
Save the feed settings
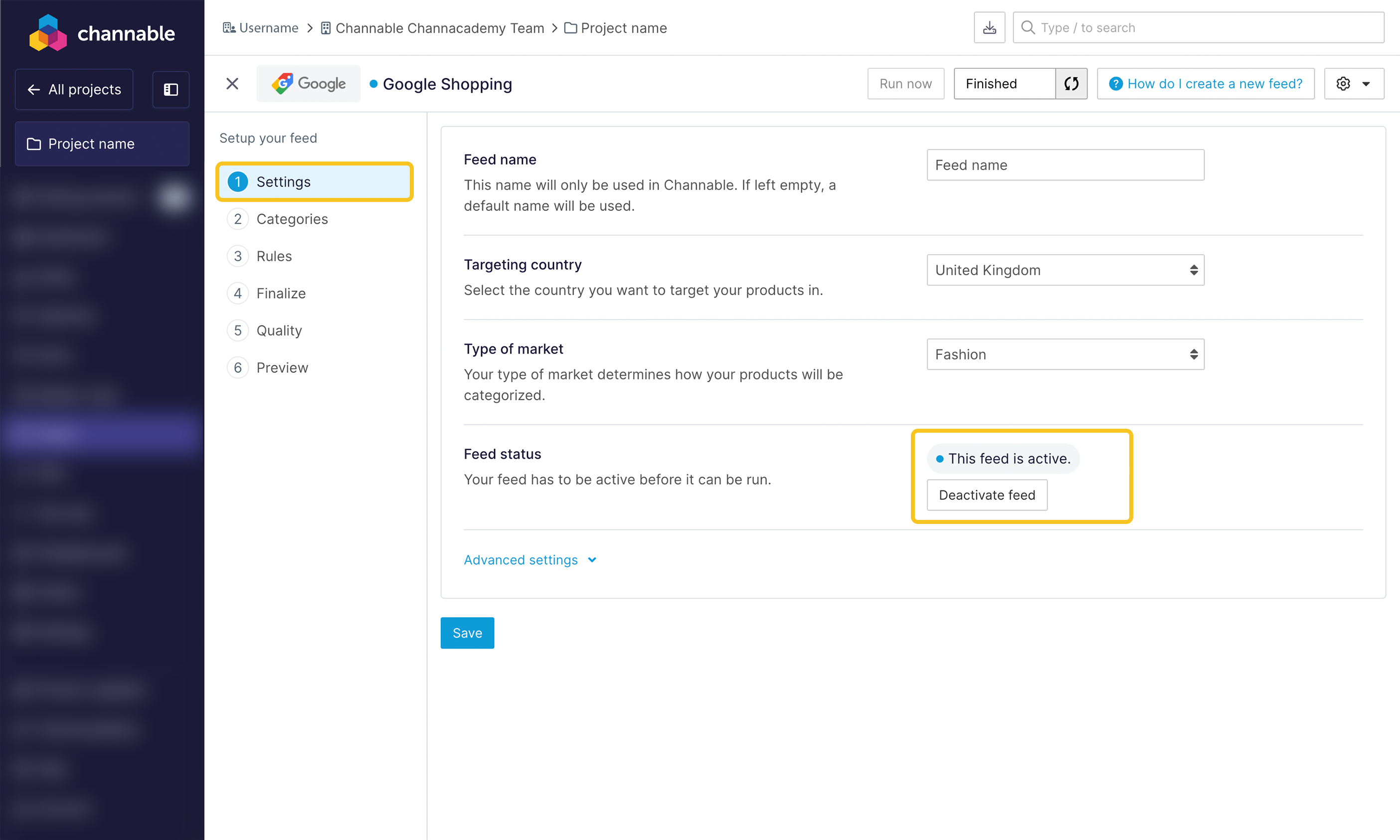pyautogui.click(x=467, y=633)
